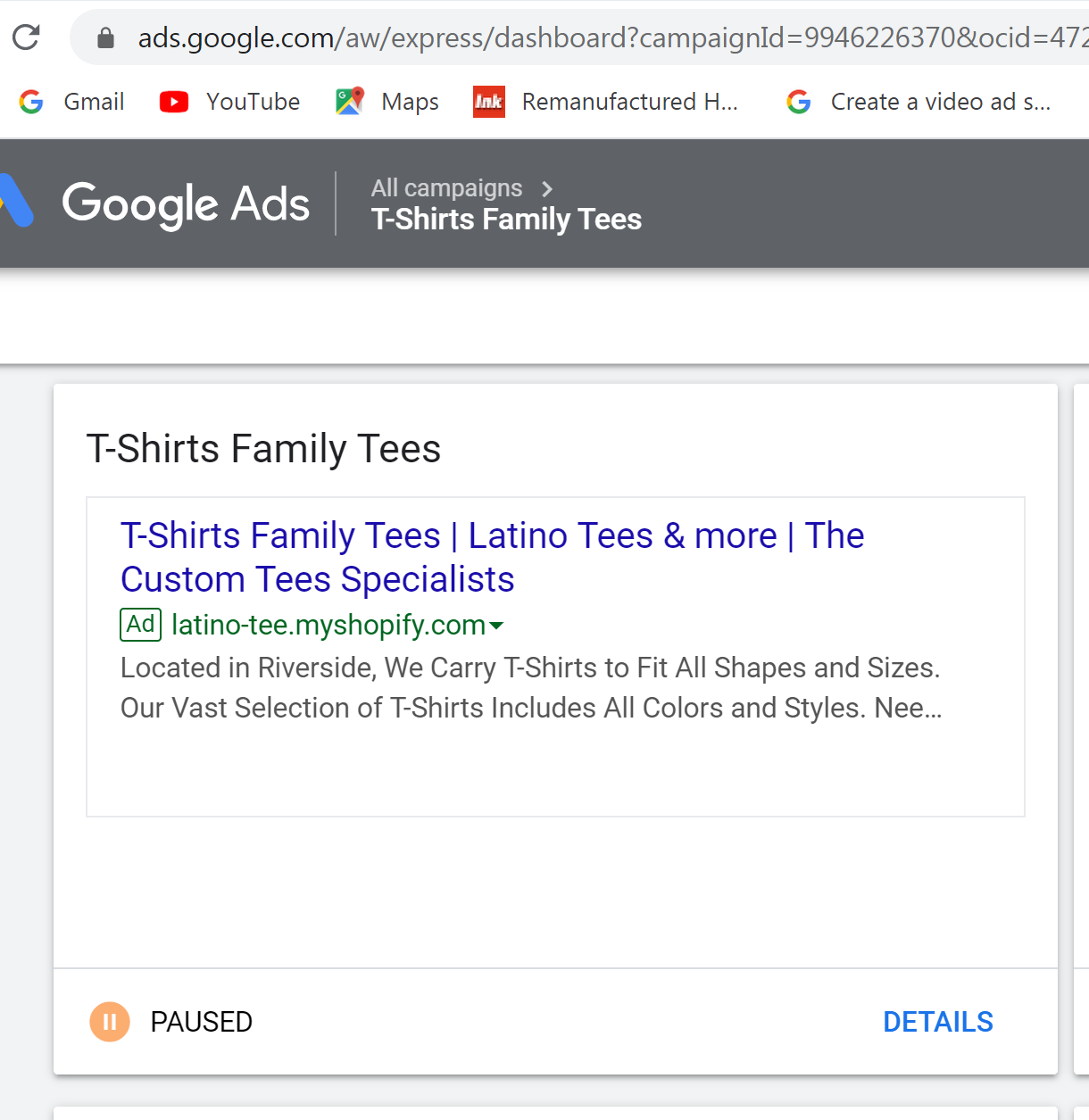Open the Gmail bookmark
The image size is (1089, 1120).
(71, 102)
